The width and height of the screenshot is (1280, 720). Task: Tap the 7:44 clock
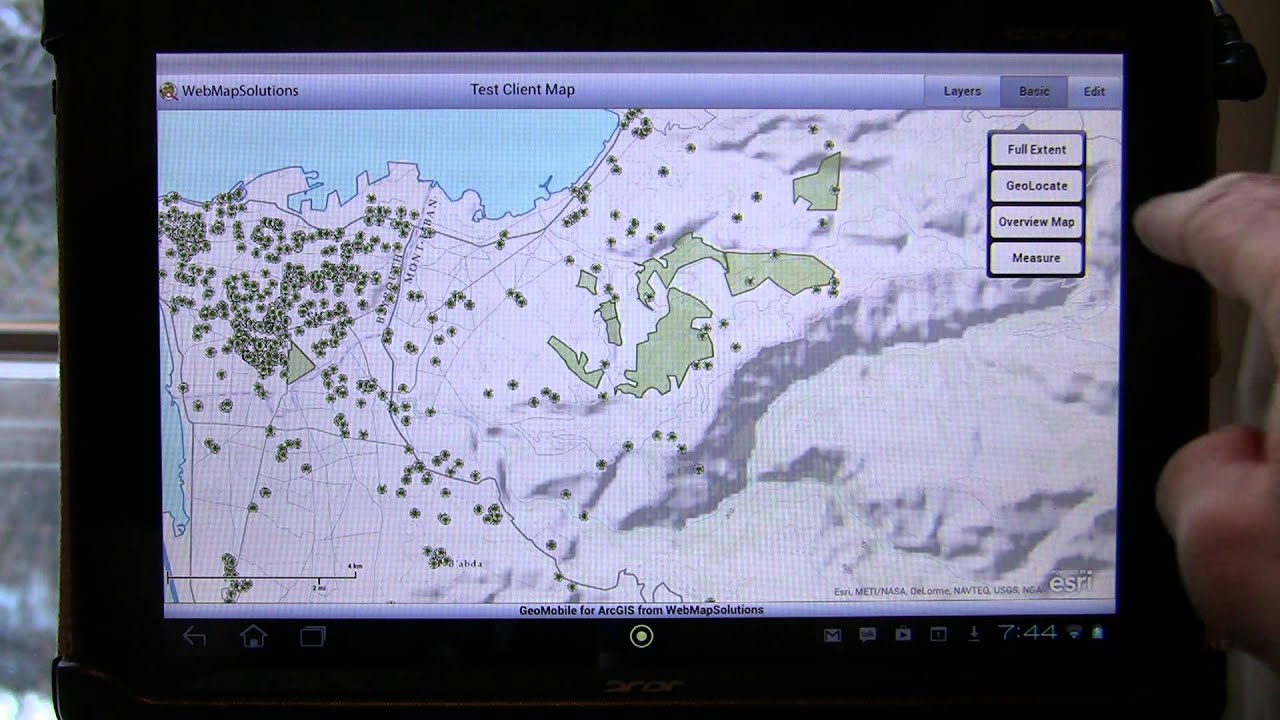[1027, 633]
